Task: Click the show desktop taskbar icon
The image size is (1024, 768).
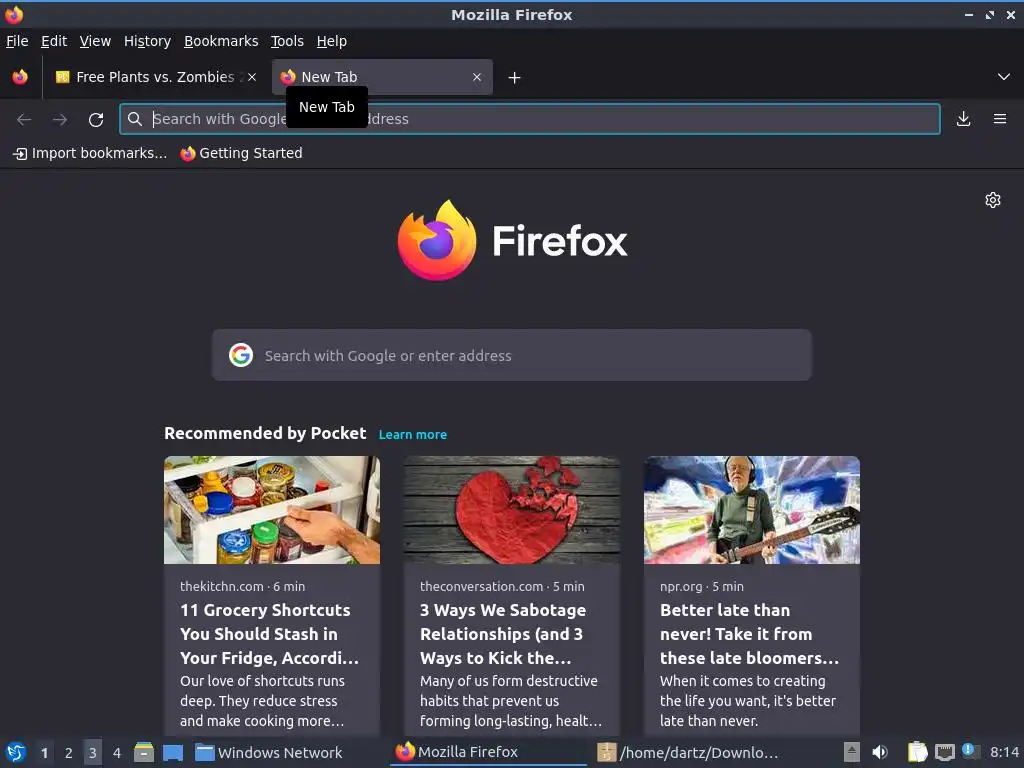Action: pyautogui.click(x=173, y=753)
